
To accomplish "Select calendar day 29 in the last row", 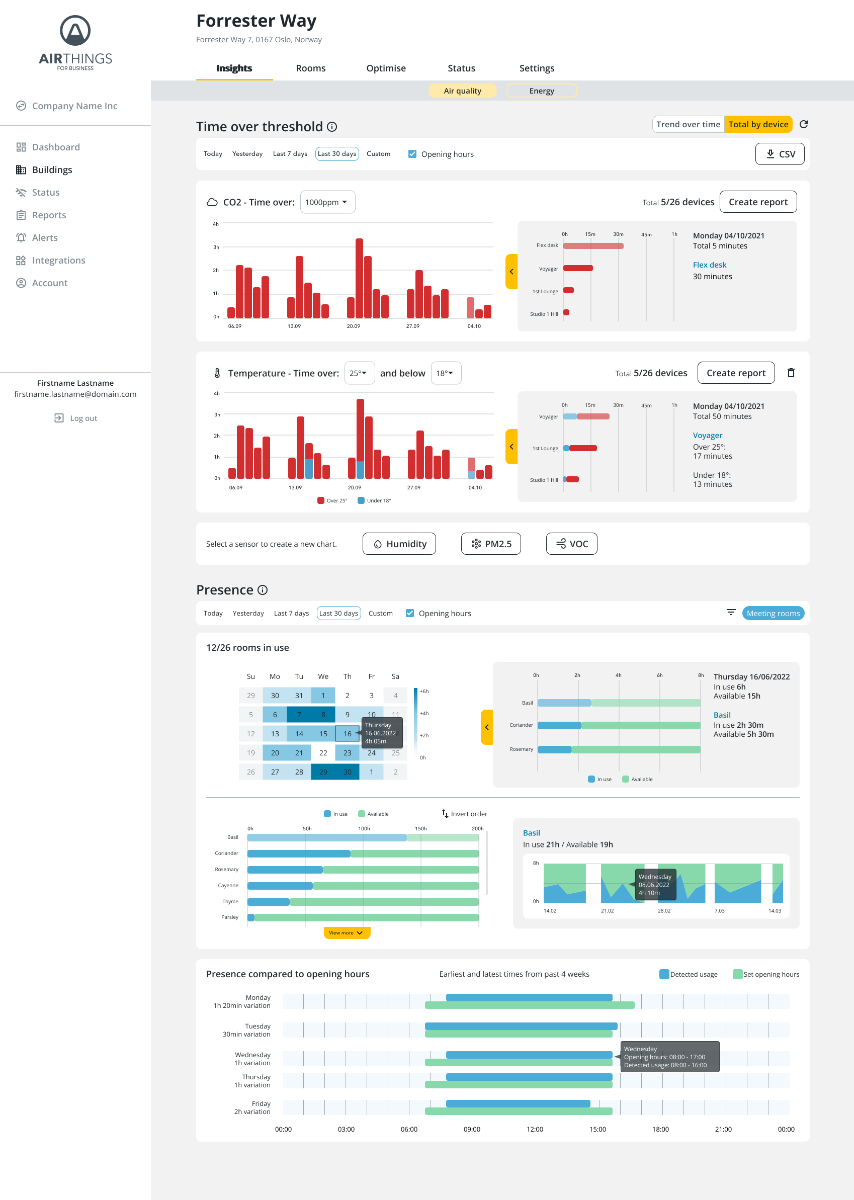I will (323, 772).
